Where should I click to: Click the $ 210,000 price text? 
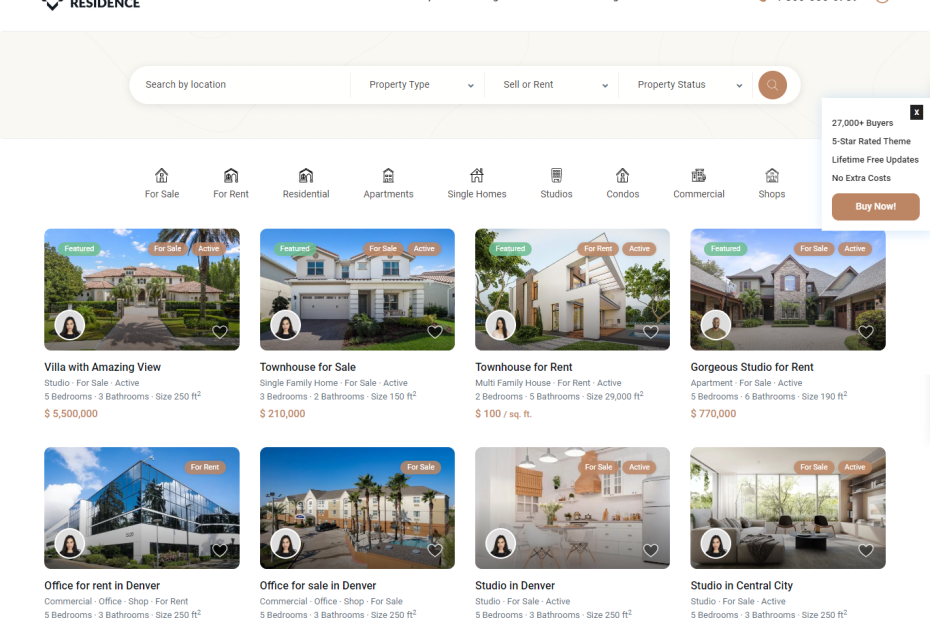282,414
